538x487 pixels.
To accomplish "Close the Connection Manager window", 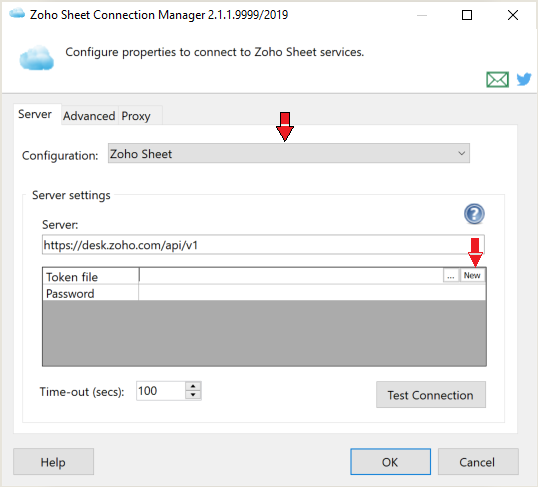I will click(x=513, y=15).
